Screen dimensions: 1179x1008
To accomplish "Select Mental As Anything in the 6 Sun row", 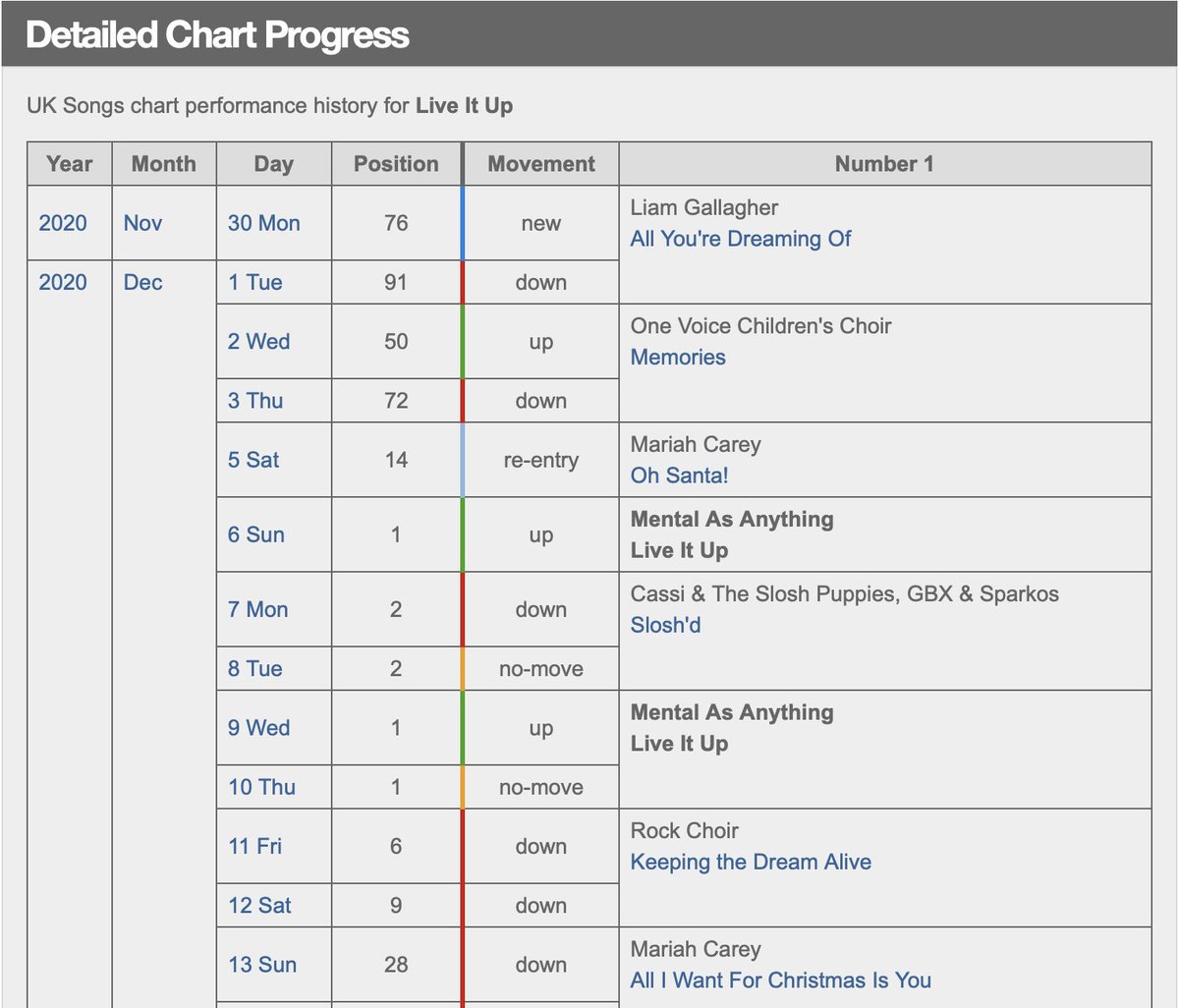I will click(x=732, y=519).
